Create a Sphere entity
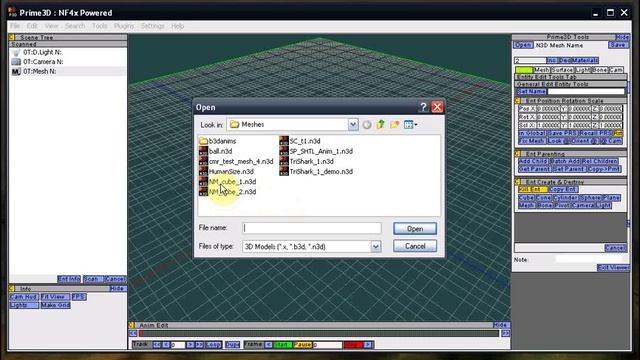 coord(590,198)
